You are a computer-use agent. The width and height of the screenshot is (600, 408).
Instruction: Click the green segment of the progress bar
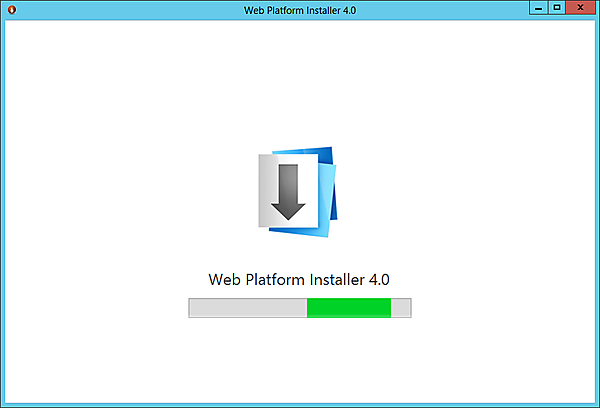(x=349, y=308)
